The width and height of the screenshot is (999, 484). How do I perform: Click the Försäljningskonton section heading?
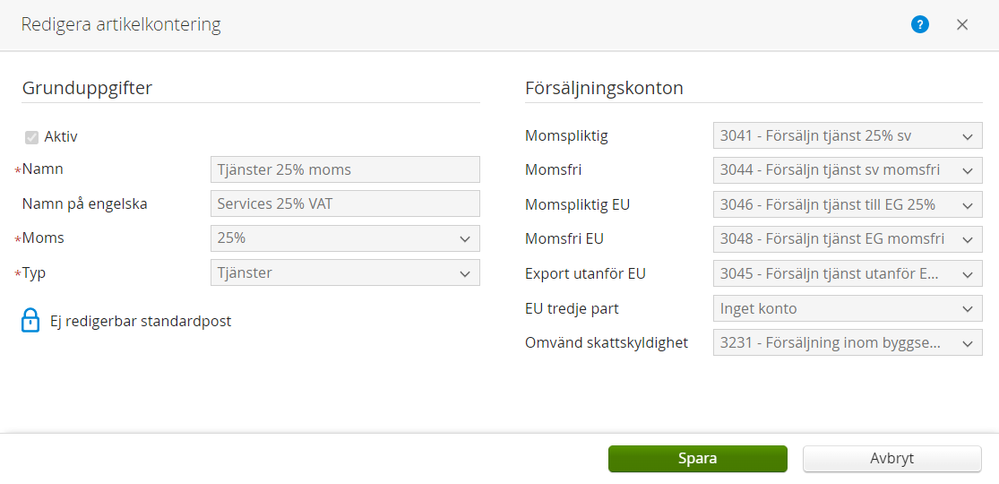[x=604, y=88]
